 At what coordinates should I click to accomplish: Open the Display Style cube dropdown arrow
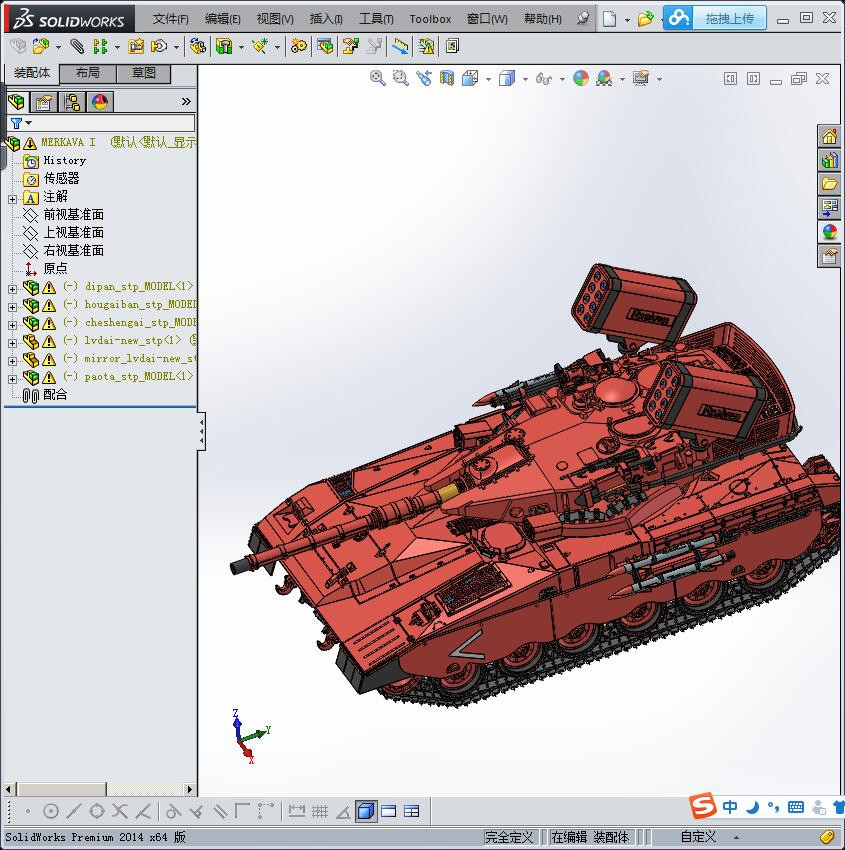point(525,80)
